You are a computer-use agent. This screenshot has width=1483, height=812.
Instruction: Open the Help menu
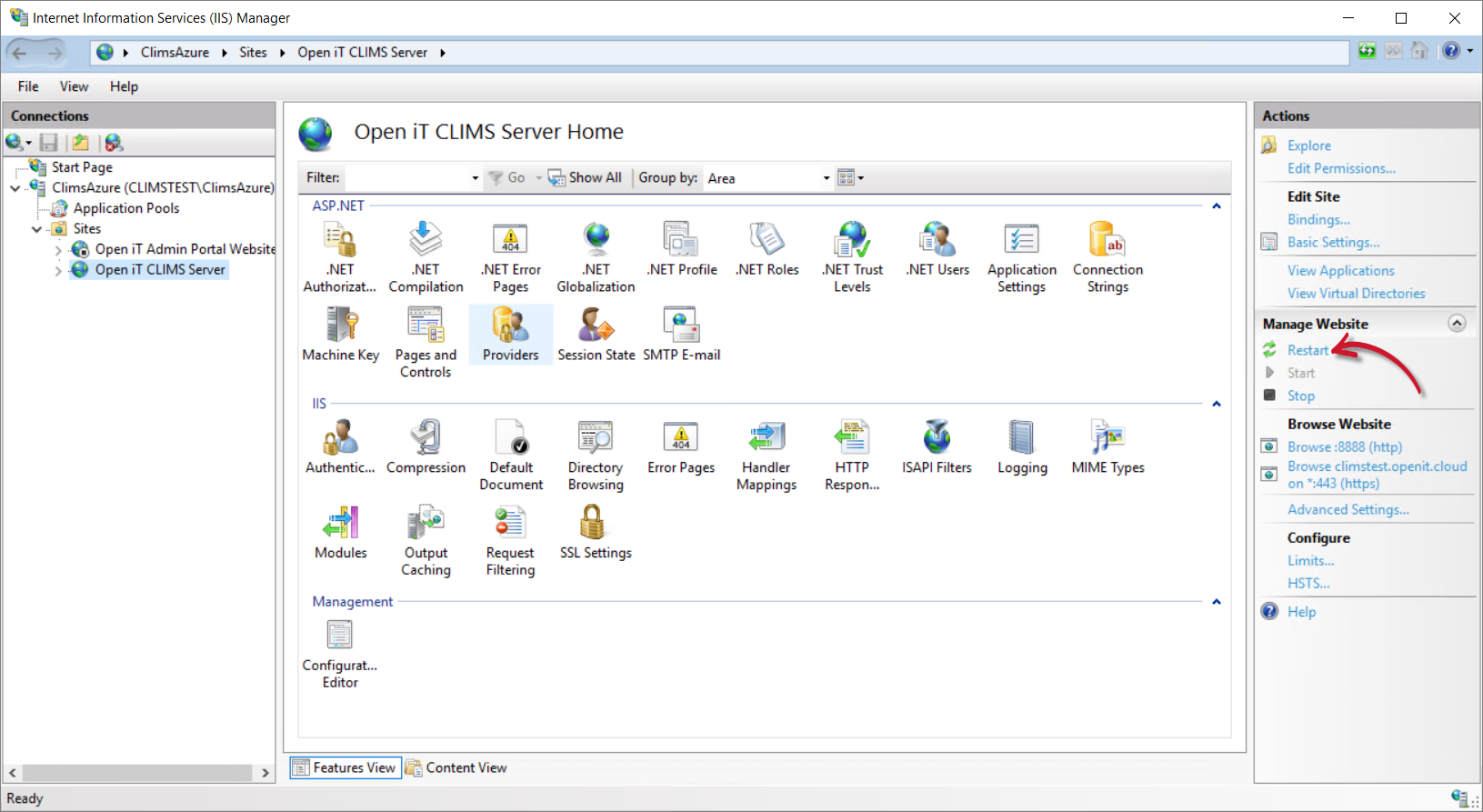(x=124, y=86)
